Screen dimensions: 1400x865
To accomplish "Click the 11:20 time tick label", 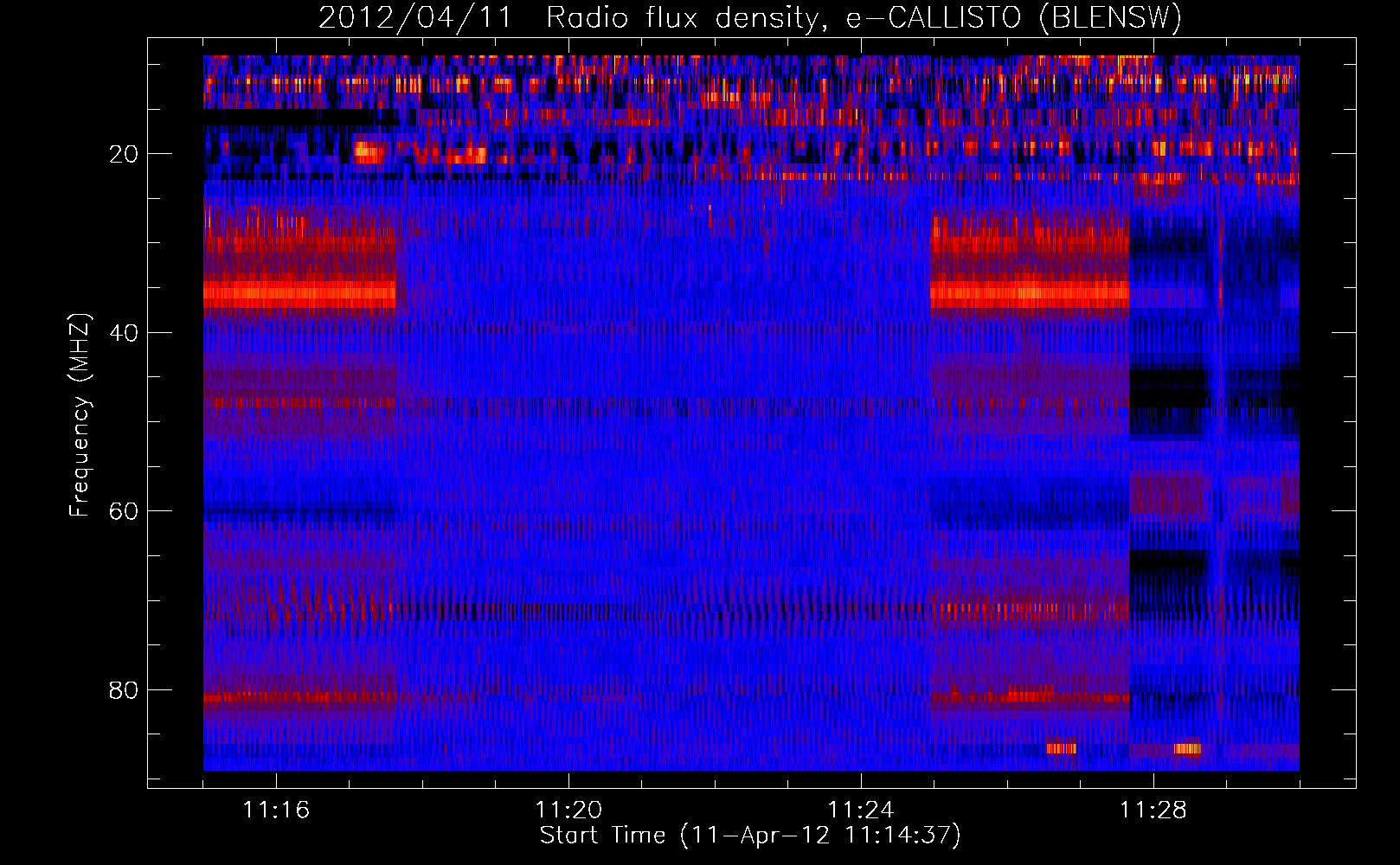I will [568, 810].
